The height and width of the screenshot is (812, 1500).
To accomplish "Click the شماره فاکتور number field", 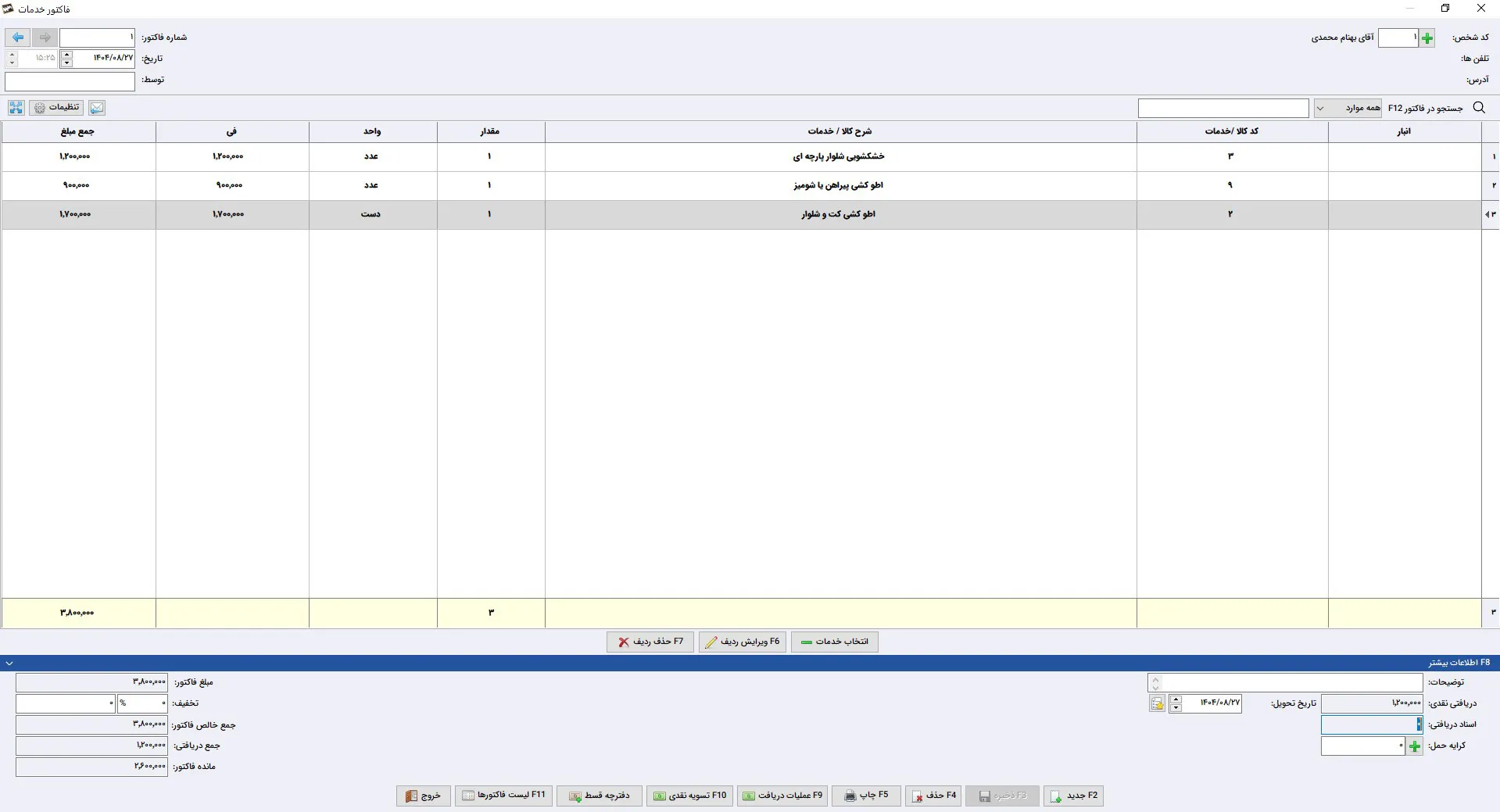I will tap(97, 38).
